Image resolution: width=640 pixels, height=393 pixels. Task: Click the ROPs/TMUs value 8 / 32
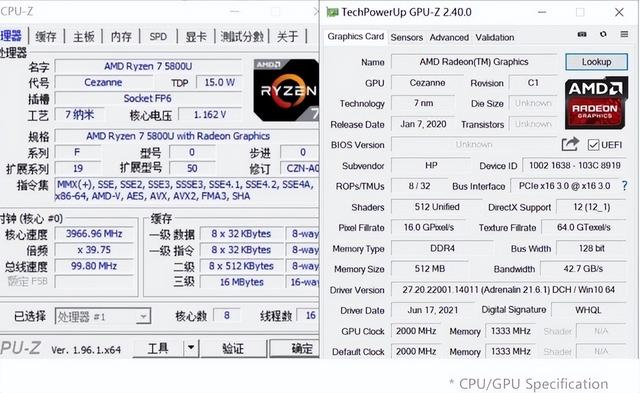419,186
